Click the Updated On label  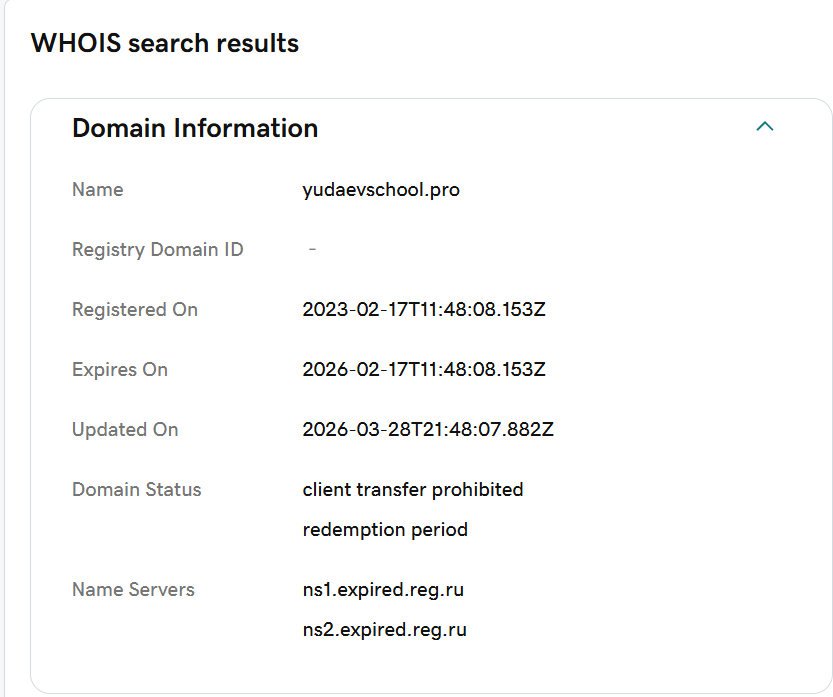coord(125,430)
